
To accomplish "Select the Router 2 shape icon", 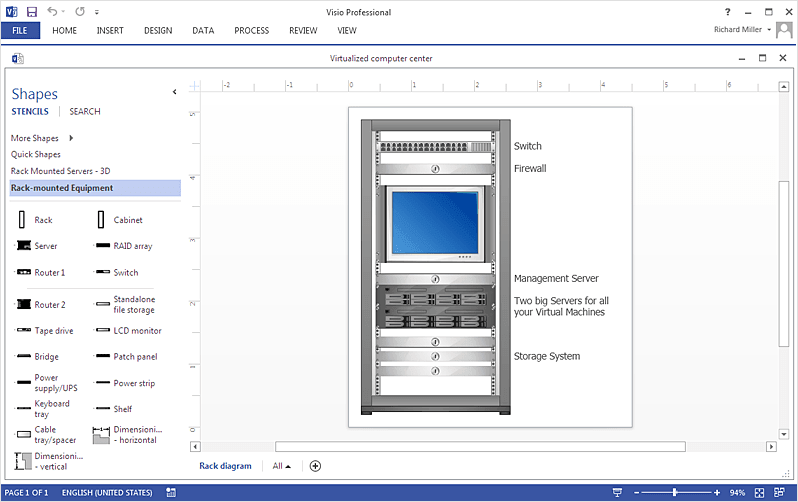I will coord(23,304).
